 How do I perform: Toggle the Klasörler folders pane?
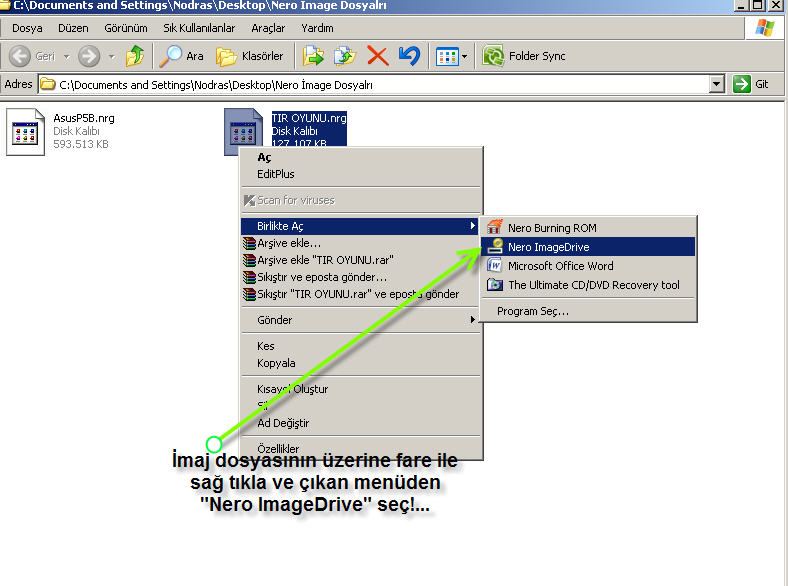click(x=250, y=56)
